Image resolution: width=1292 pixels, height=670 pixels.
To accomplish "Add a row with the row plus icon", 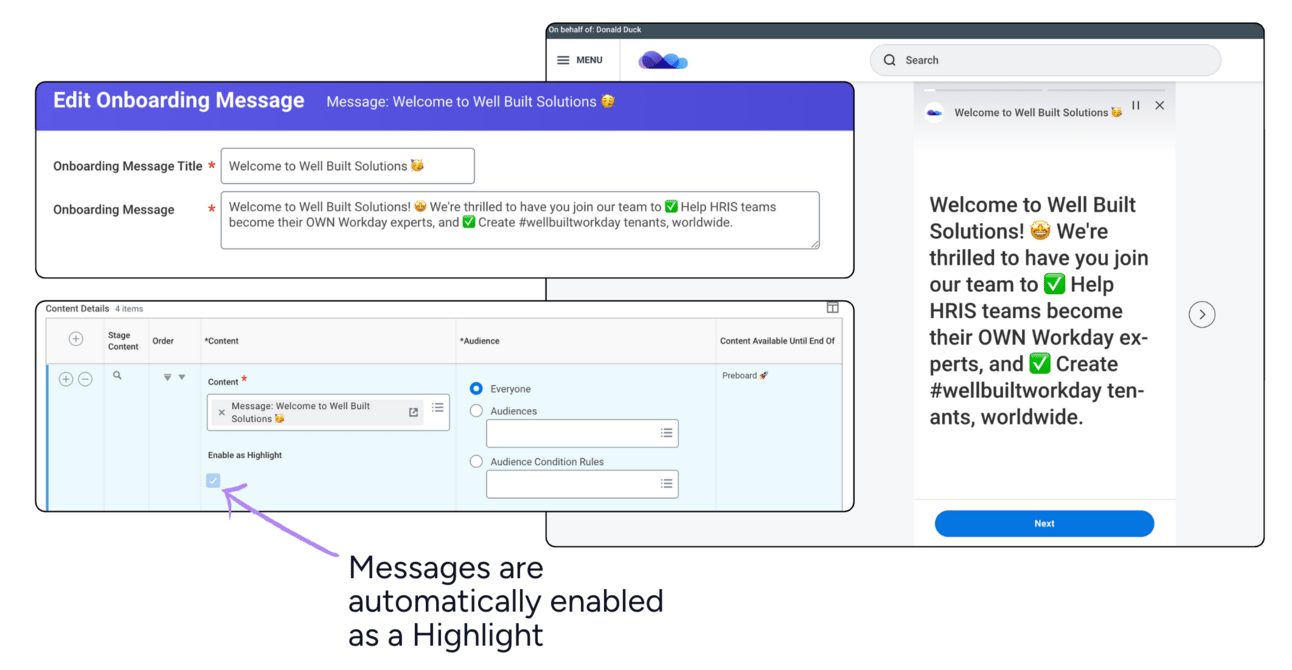I will (x=66, y=379).
